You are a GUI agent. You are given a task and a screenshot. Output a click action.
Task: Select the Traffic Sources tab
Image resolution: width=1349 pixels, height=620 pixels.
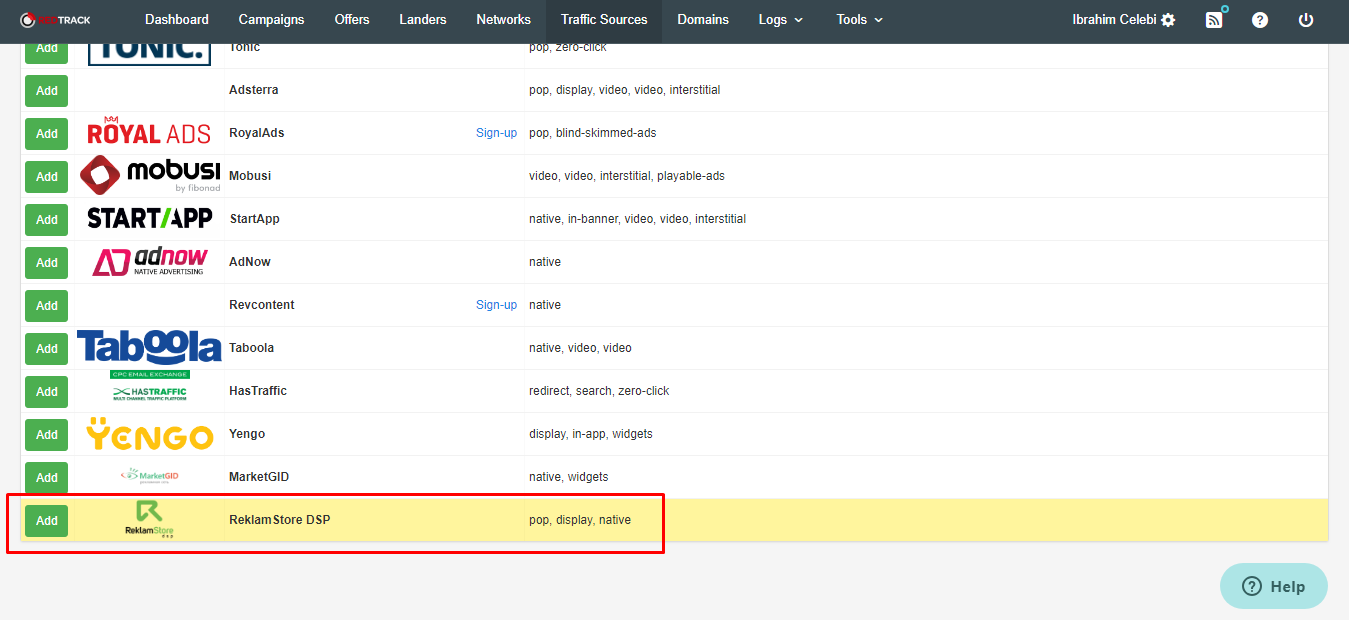[x=604, y=20]
